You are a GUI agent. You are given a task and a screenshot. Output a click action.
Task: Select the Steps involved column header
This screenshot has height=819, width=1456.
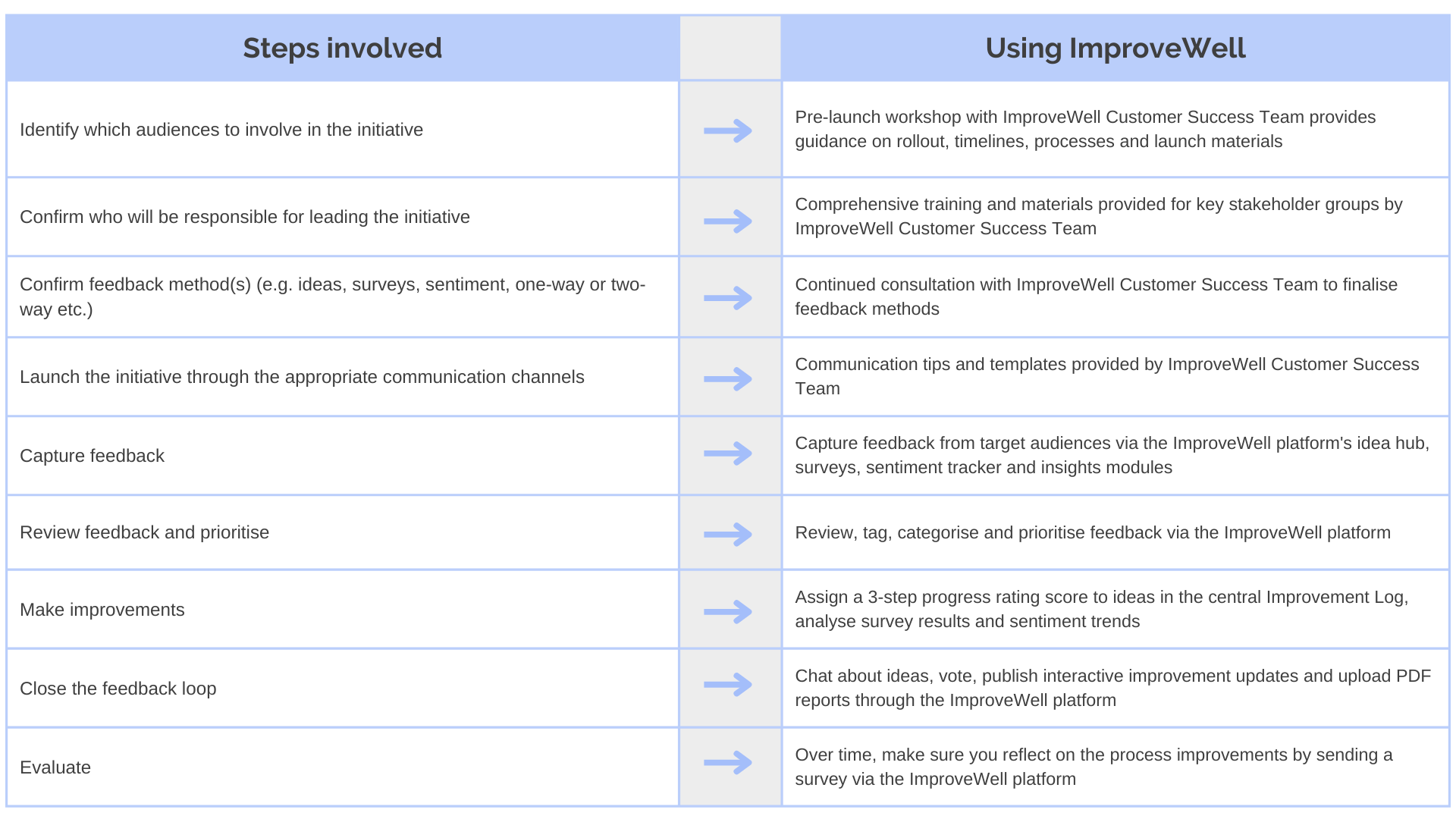tap(342, 48)
